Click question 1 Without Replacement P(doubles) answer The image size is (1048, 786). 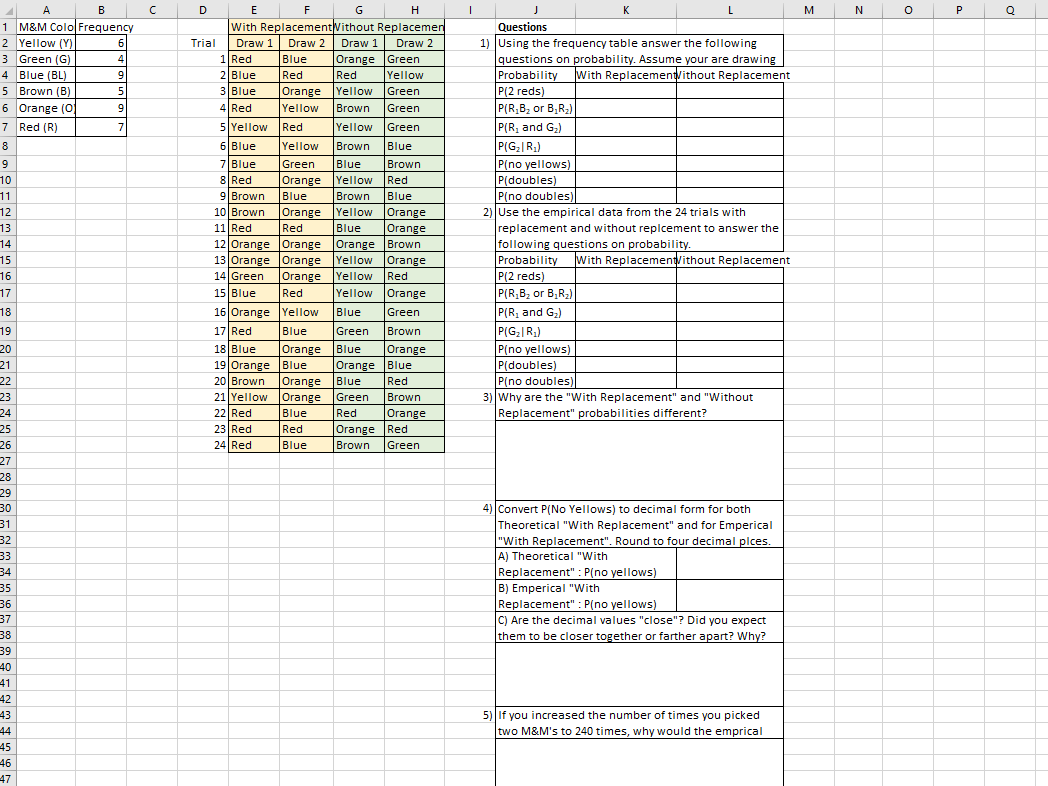[x=730, y=180]
